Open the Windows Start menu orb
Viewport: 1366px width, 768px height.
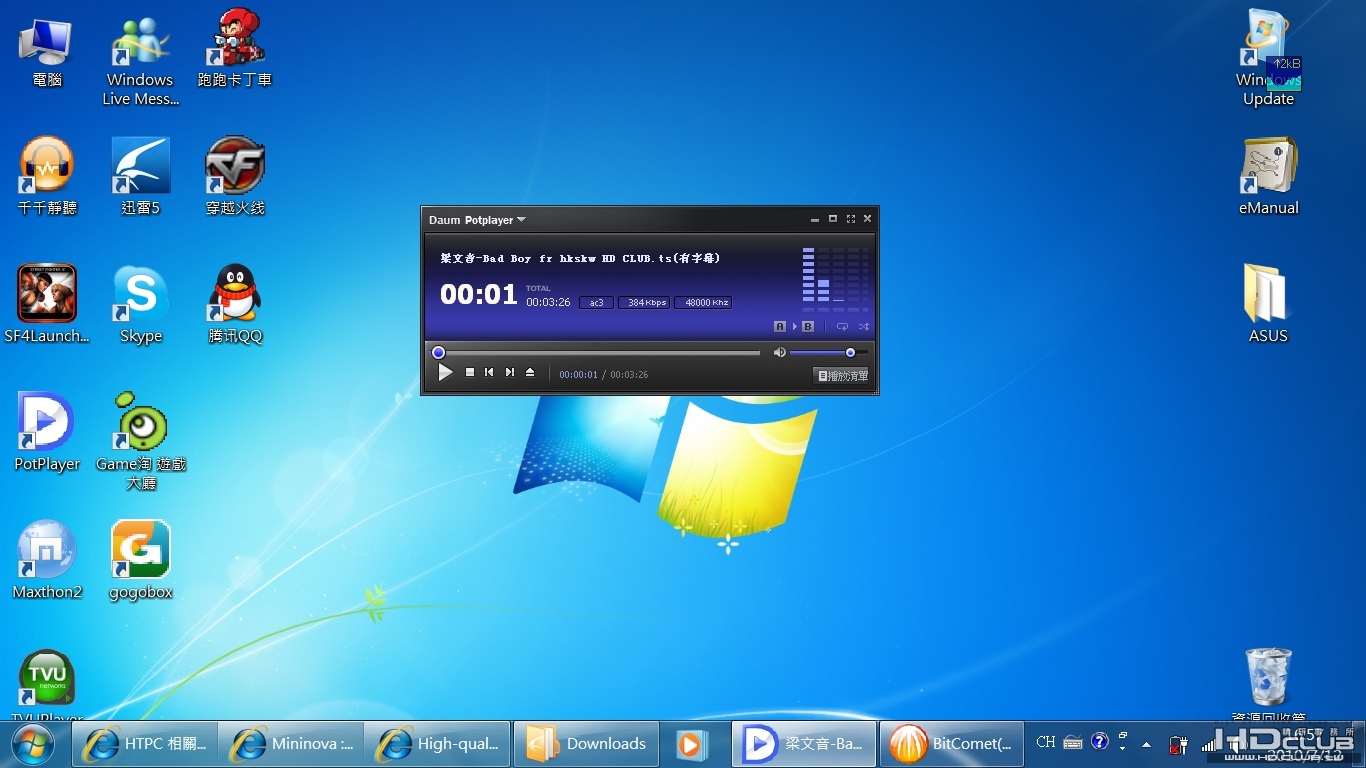[34, 744]
